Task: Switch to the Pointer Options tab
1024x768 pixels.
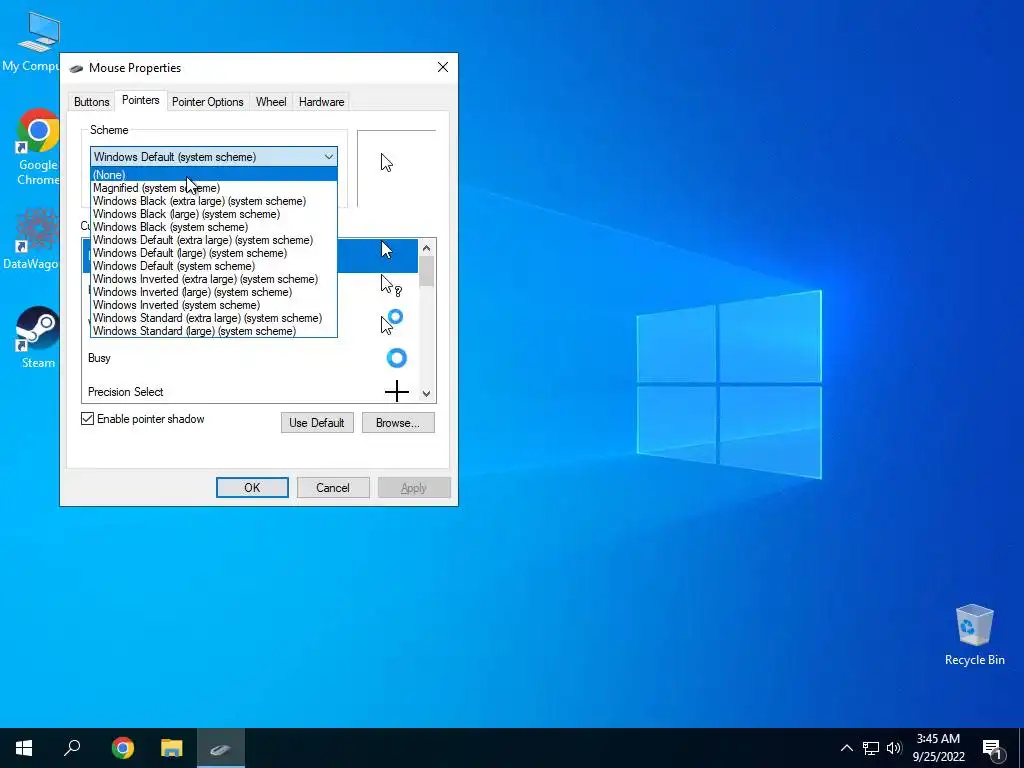Action: pos(208,102)
